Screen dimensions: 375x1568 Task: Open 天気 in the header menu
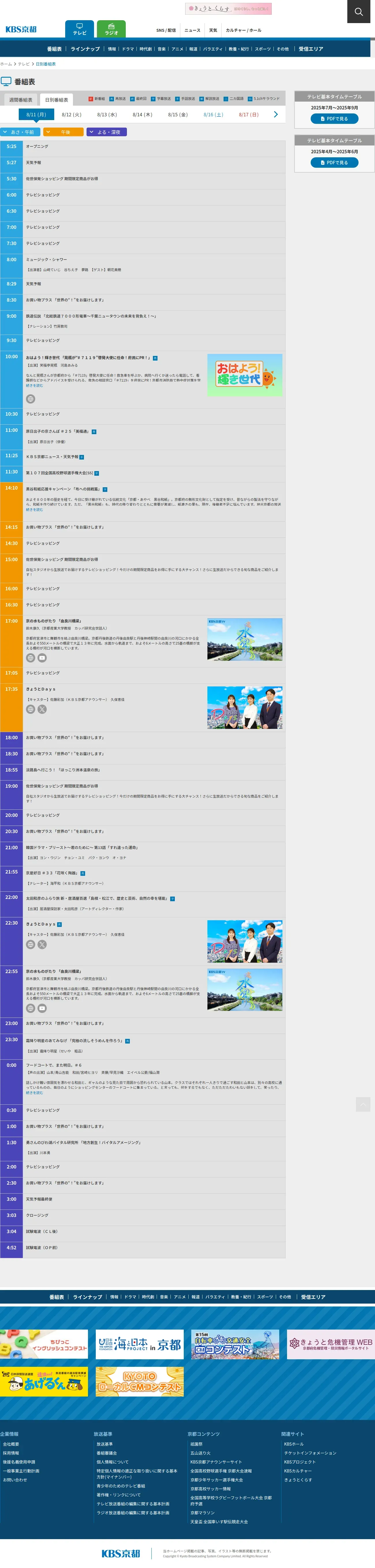[x=213, y=30]
